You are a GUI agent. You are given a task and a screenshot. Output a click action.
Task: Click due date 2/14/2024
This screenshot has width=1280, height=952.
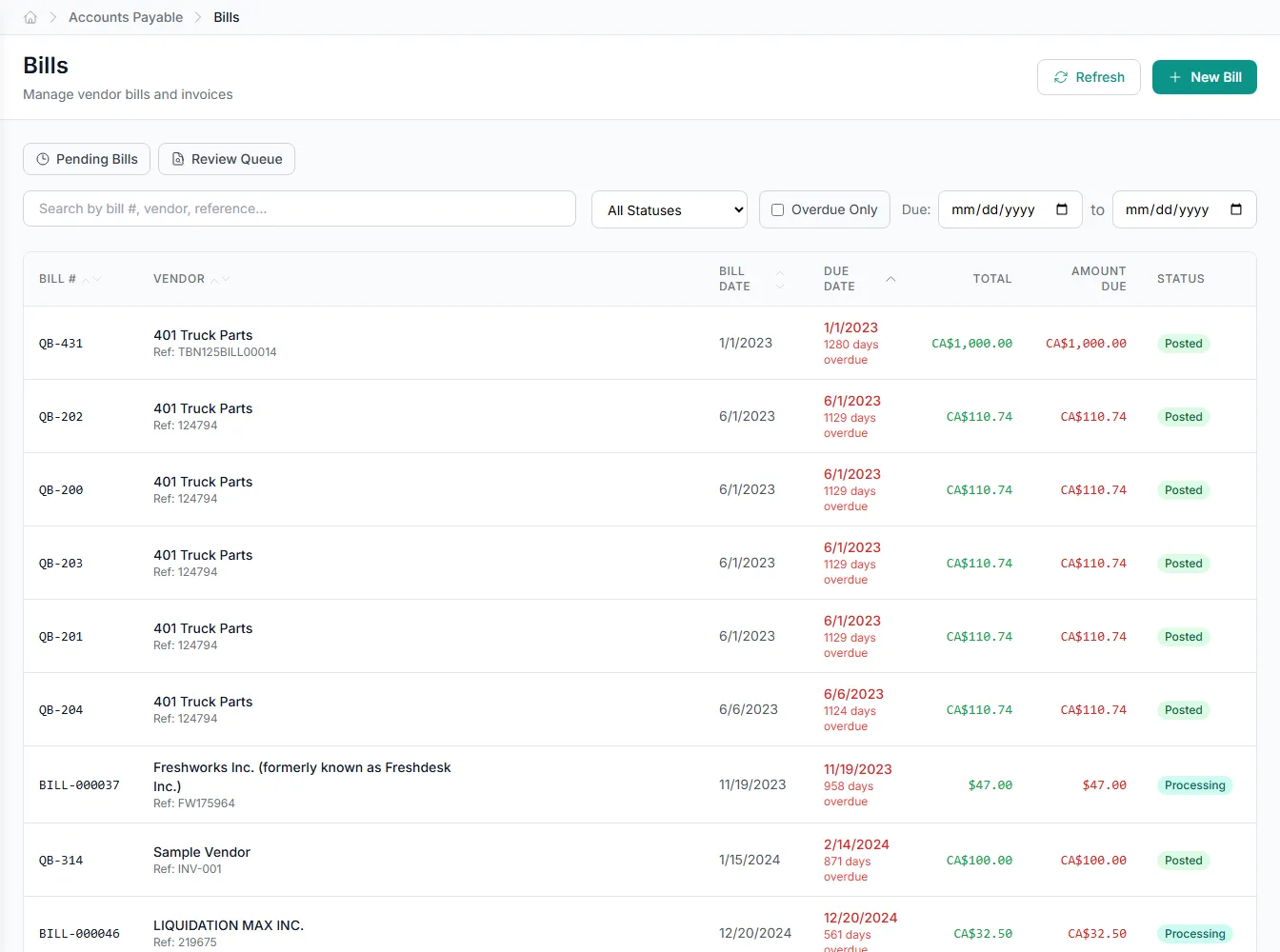click(856, 844)
